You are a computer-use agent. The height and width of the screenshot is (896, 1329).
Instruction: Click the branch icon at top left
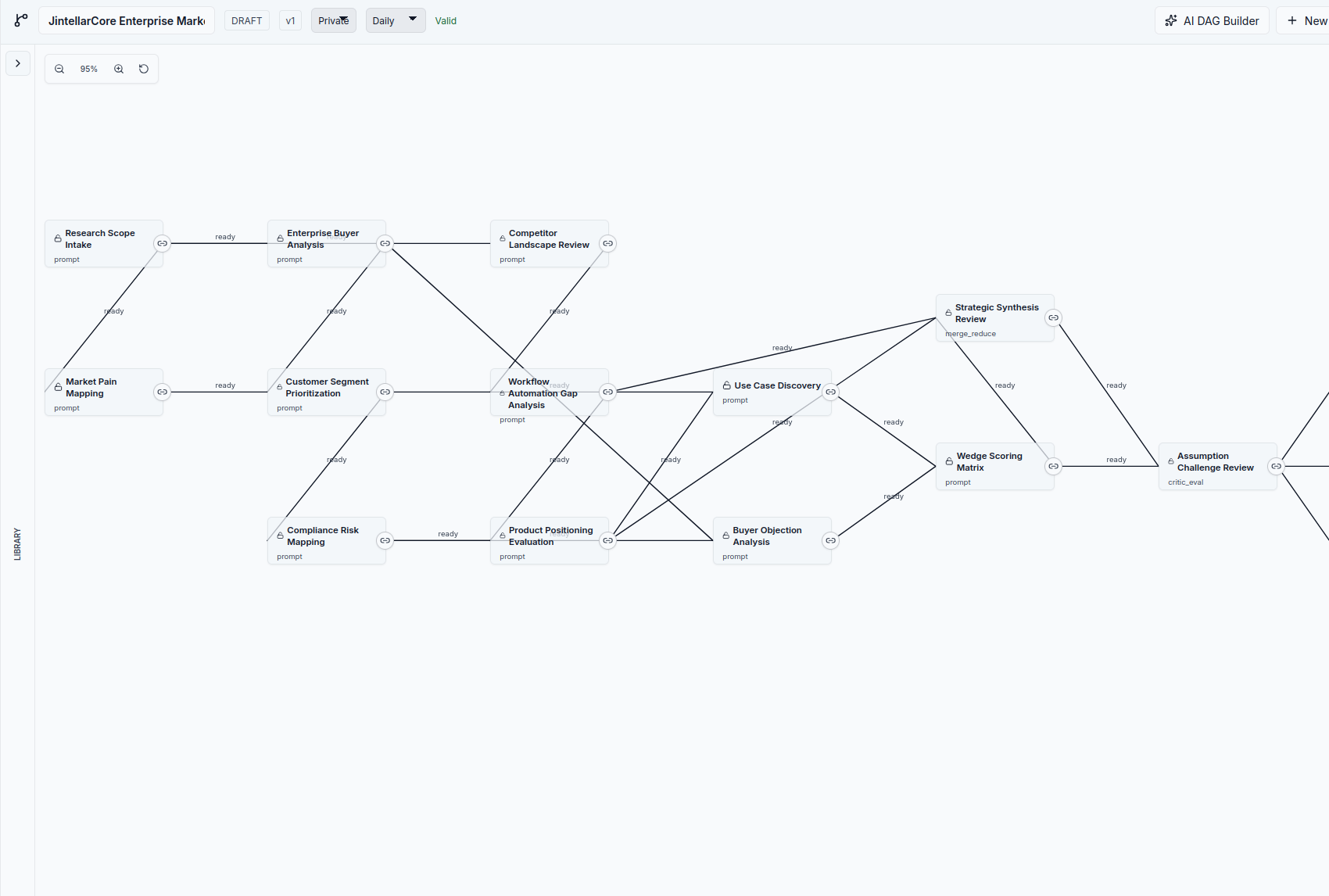click(x=21, y=20)
